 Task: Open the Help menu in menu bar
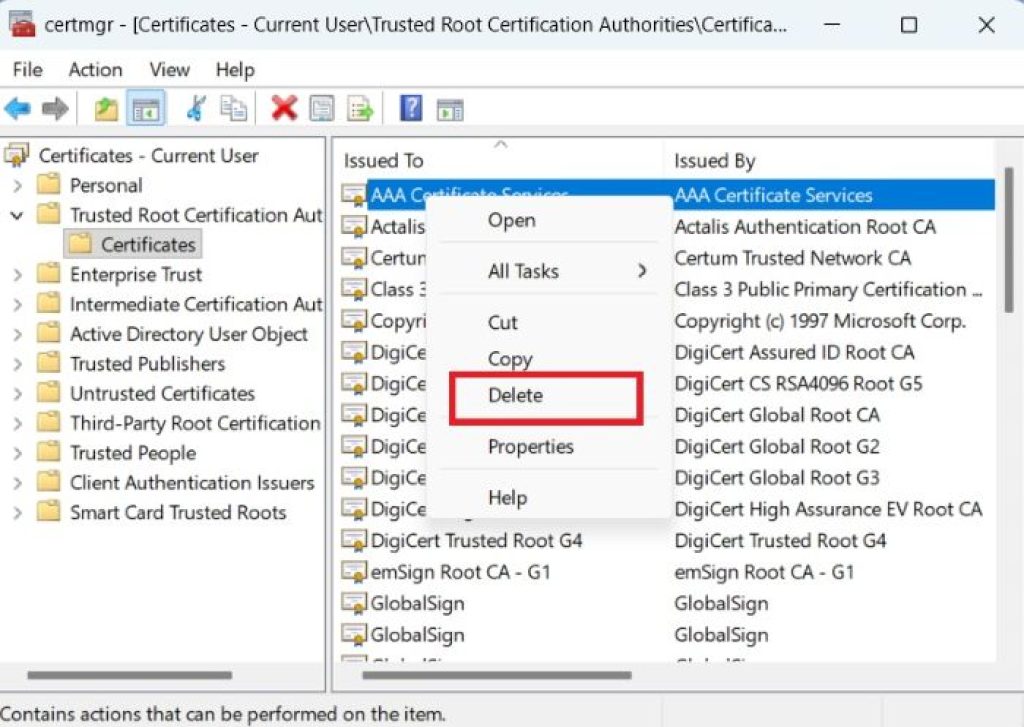coord(235,69)
